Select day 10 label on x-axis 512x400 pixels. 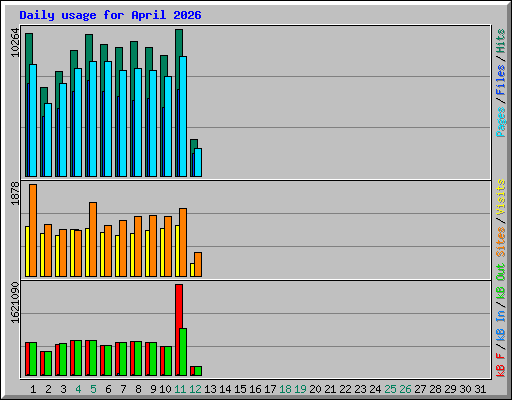click(x=165, y=389)
